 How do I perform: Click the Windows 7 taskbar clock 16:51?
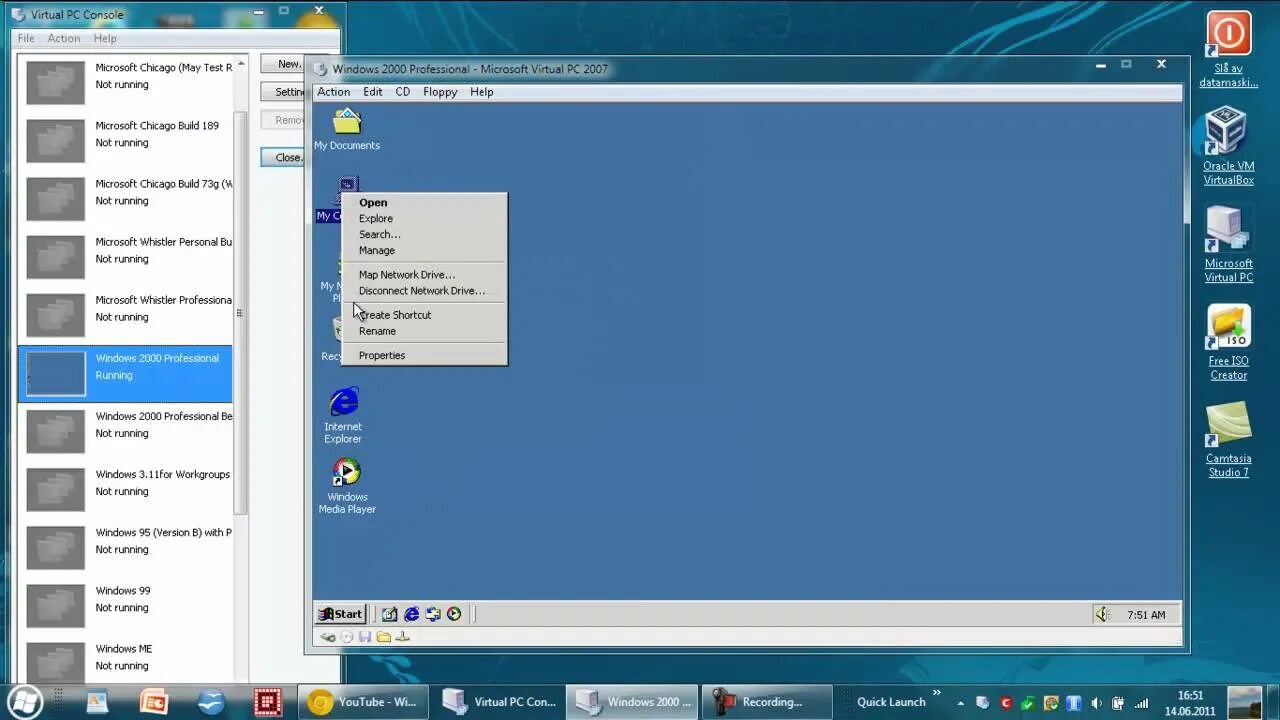click(x=1190, y=702)
